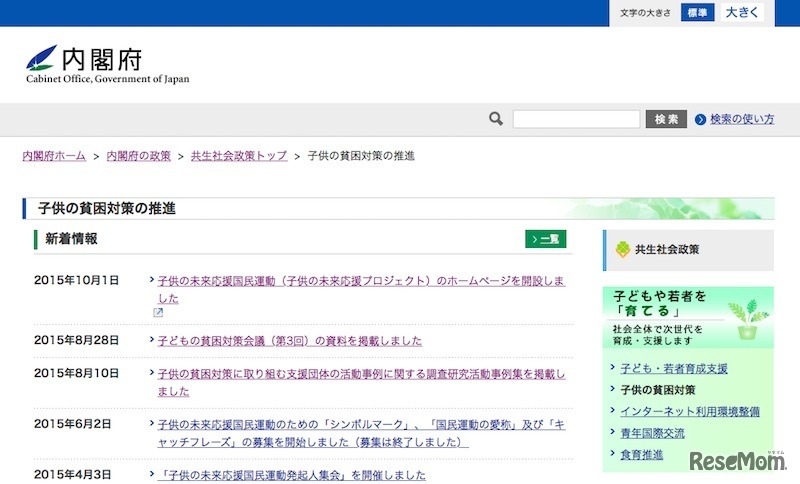This screenshot has height=484, width=800.
Task: Open 青年国際交流 sidebar link
Action: coord(653,433)
